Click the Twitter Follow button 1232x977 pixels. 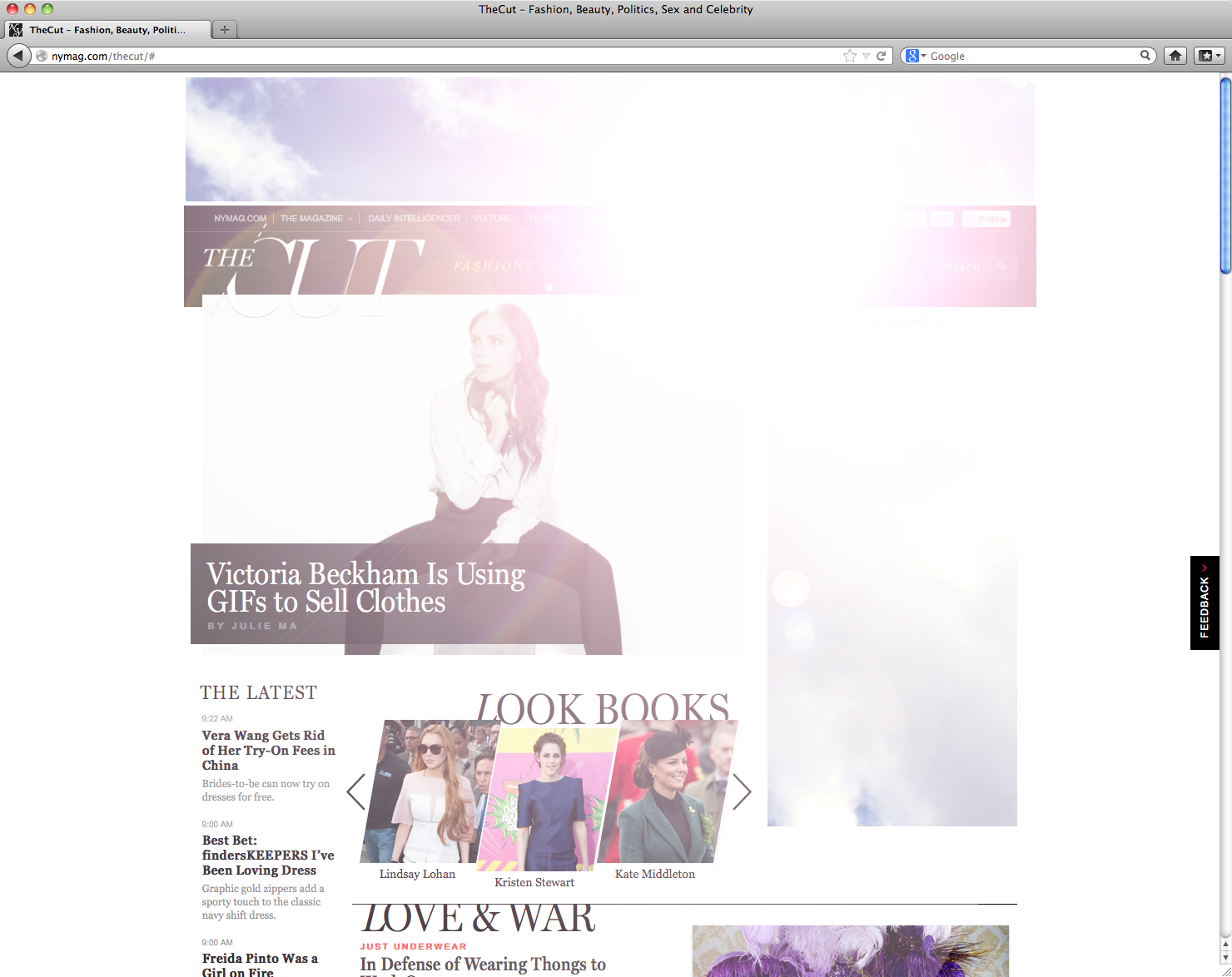[986, 219]
